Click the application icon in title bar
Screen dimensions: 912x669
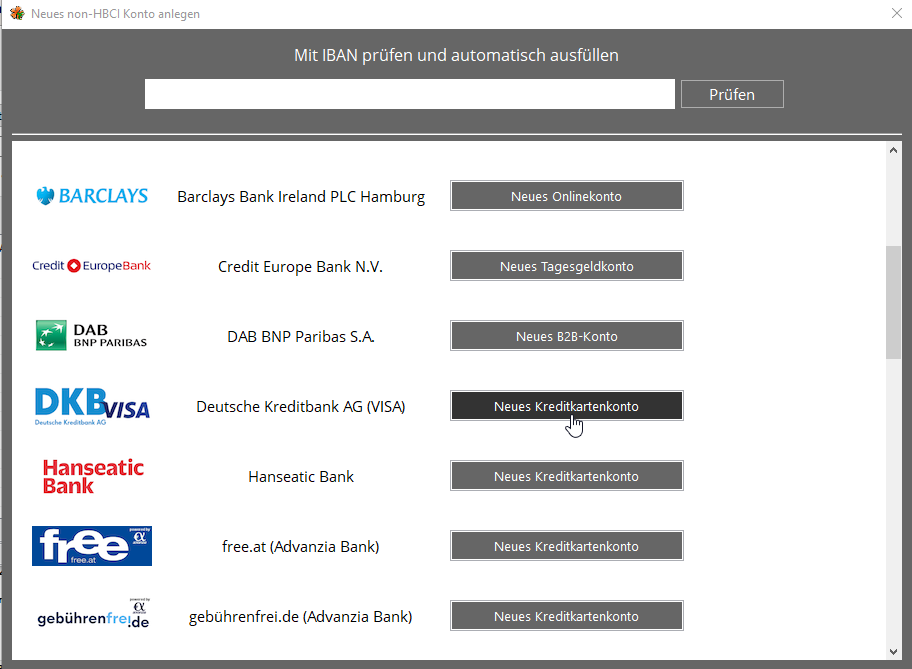point(17,13)
